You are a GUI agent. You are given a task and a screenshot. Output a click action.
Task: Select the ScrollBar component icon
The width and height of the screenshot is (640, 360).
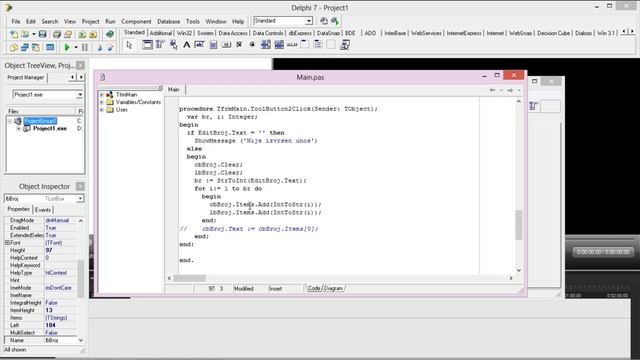[292, 45]
